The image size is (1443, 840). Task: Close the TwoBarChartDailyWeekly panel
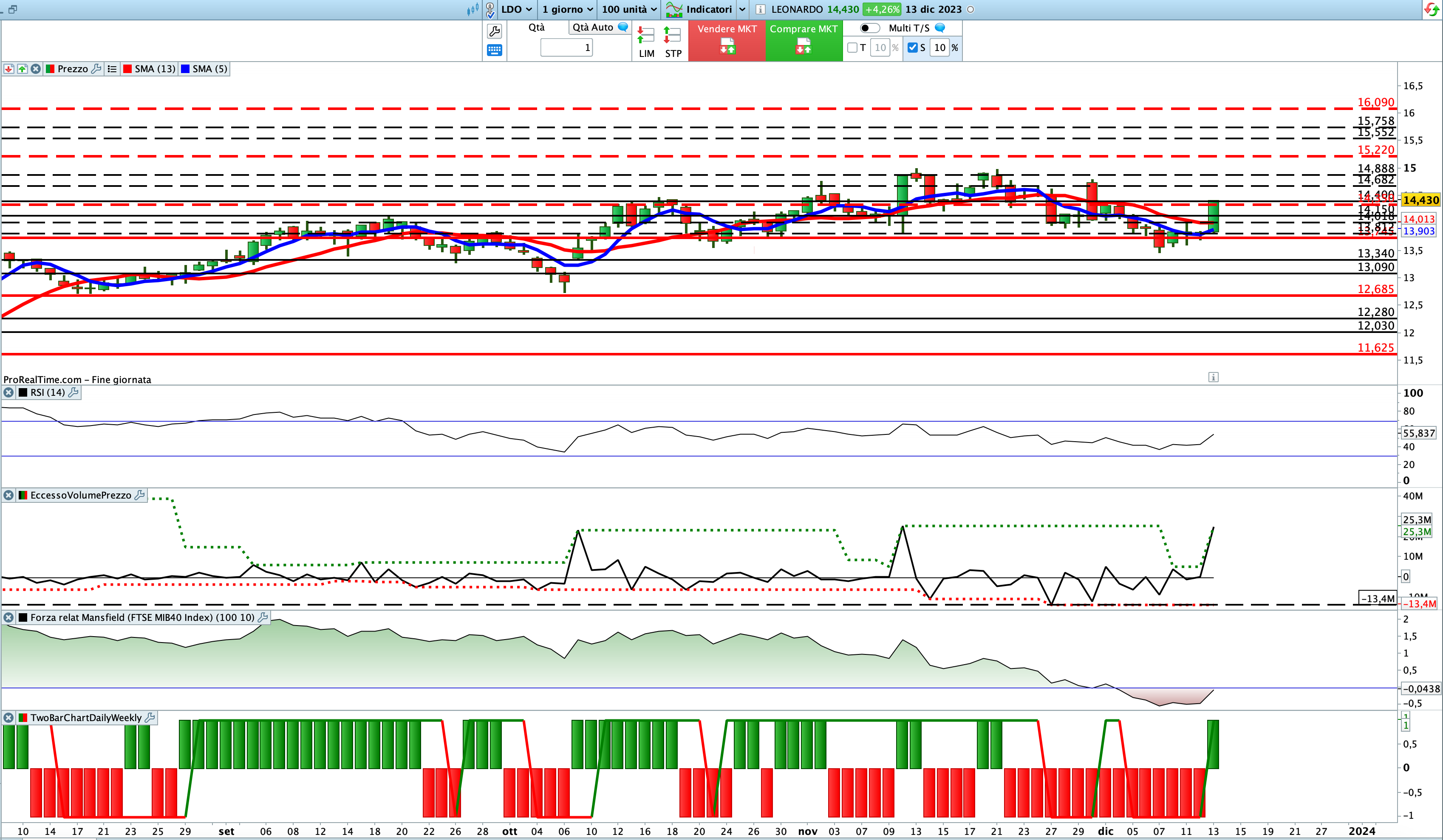click(x=8, y=718)
